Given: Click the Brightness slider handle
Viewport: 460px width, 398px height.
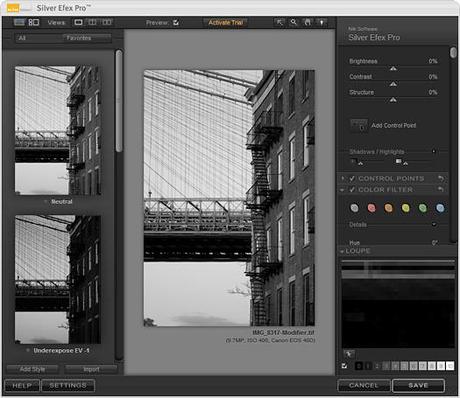Looking at the screenshot, I should point(393,68).
